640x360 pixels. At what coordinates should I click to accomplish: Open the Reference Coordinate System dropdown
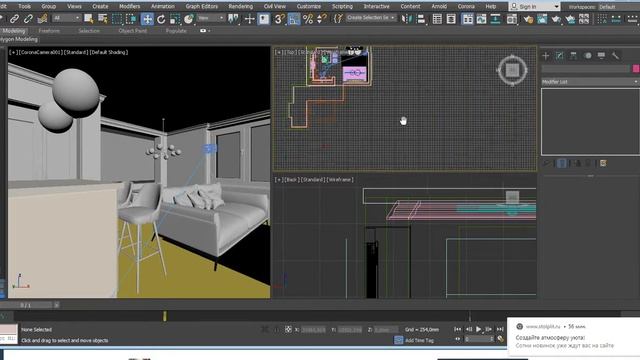pos(211,18)
